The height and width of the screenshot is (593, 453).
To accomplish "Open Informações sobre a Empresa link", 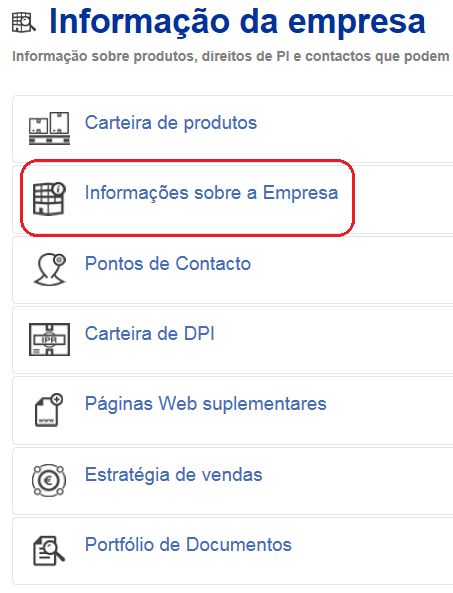I will point(211,192).
